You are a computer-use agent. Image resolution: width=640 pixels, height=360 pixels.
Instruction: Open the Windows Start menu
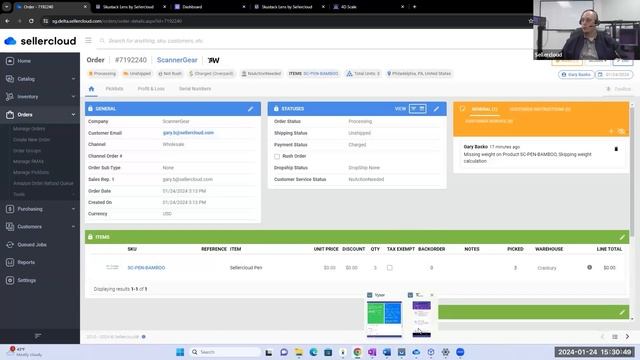click(x=180, y=352)
